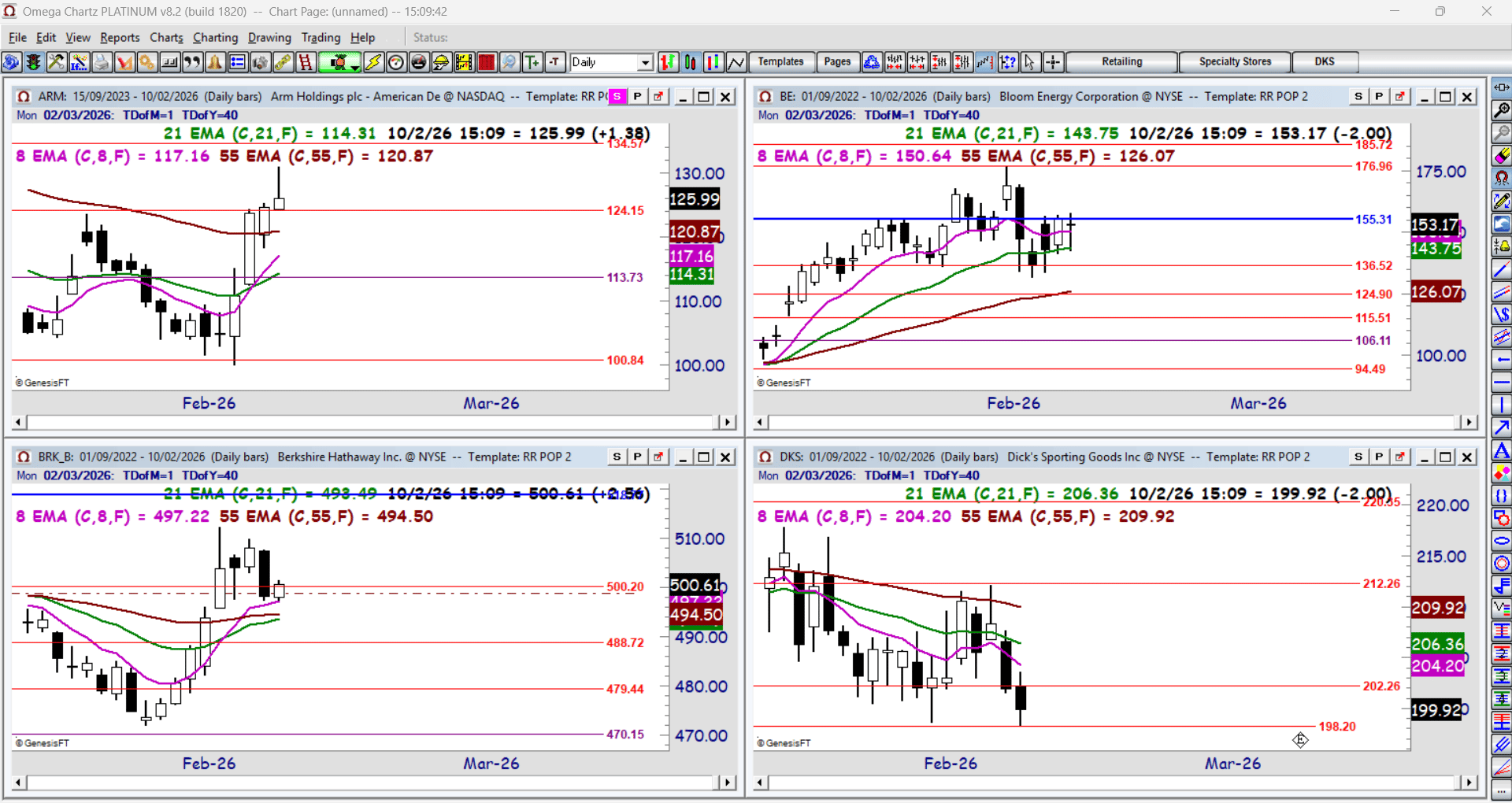The height and width of the screenshot is (803, 1512).
Task: Click the printer icon in the toolbar
Action: point(101,62)
